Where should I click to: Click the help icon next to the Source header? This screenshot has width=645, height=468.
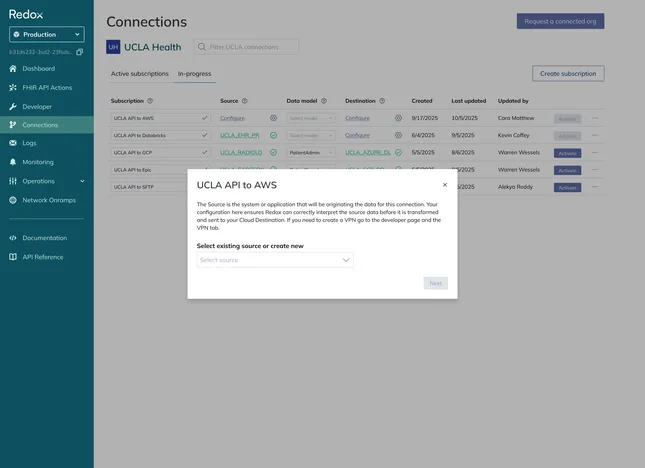point(244,101)
